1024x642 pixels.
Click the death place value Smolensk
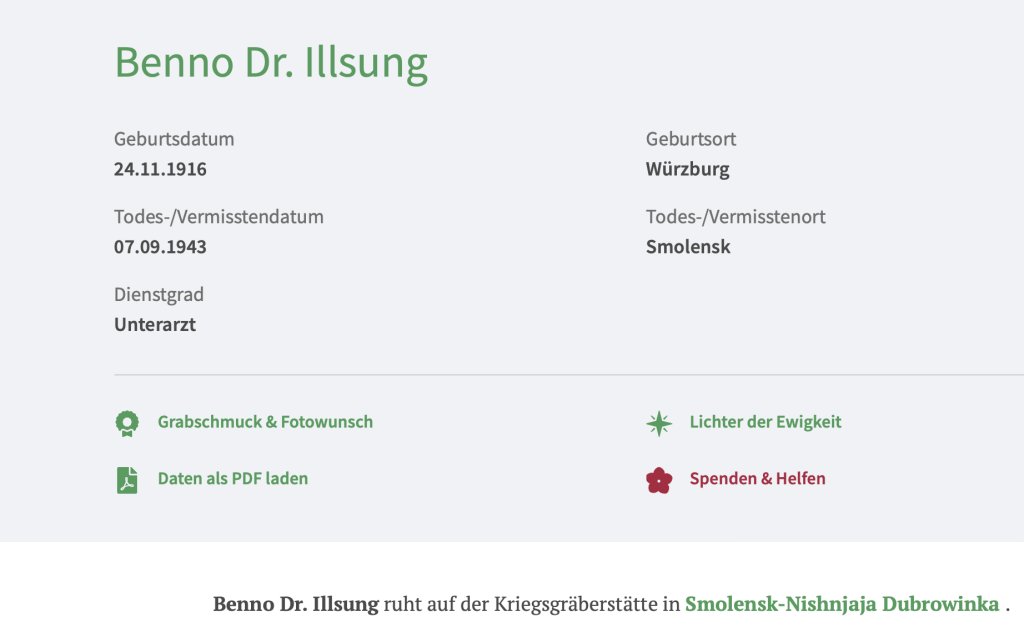pos(688,247)
